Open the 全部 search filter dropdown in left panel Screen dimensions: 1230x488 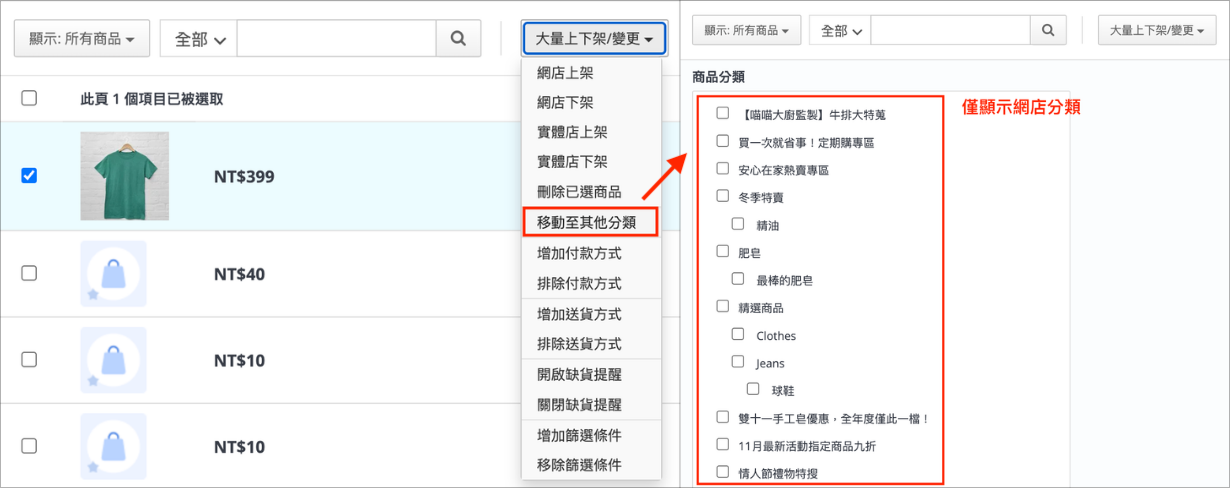[x=198, y=39]
